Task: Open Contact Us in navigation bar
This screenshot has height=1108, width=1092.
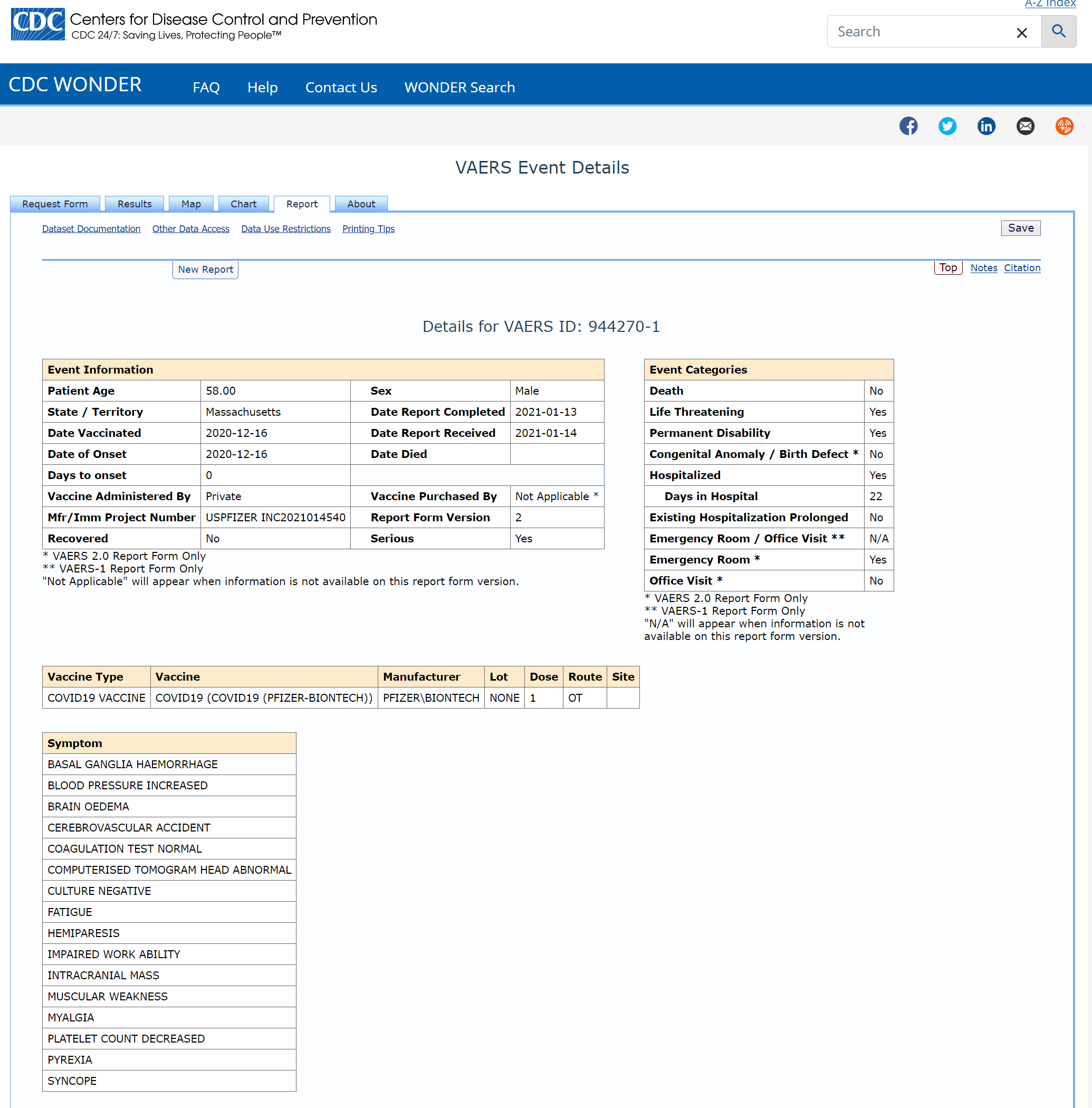Action: click(x=341, y=87)
